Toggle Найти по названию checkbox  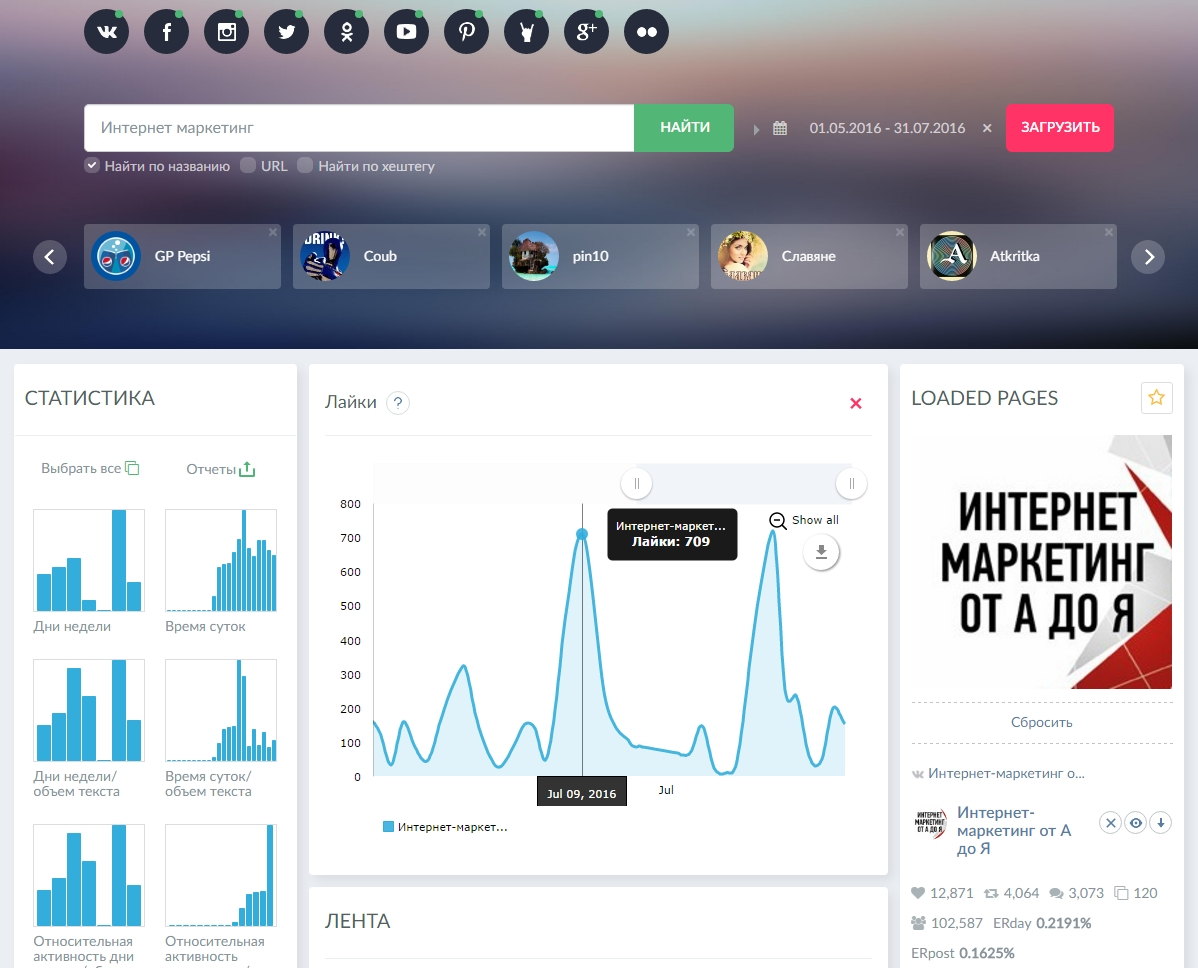point(92,166)
